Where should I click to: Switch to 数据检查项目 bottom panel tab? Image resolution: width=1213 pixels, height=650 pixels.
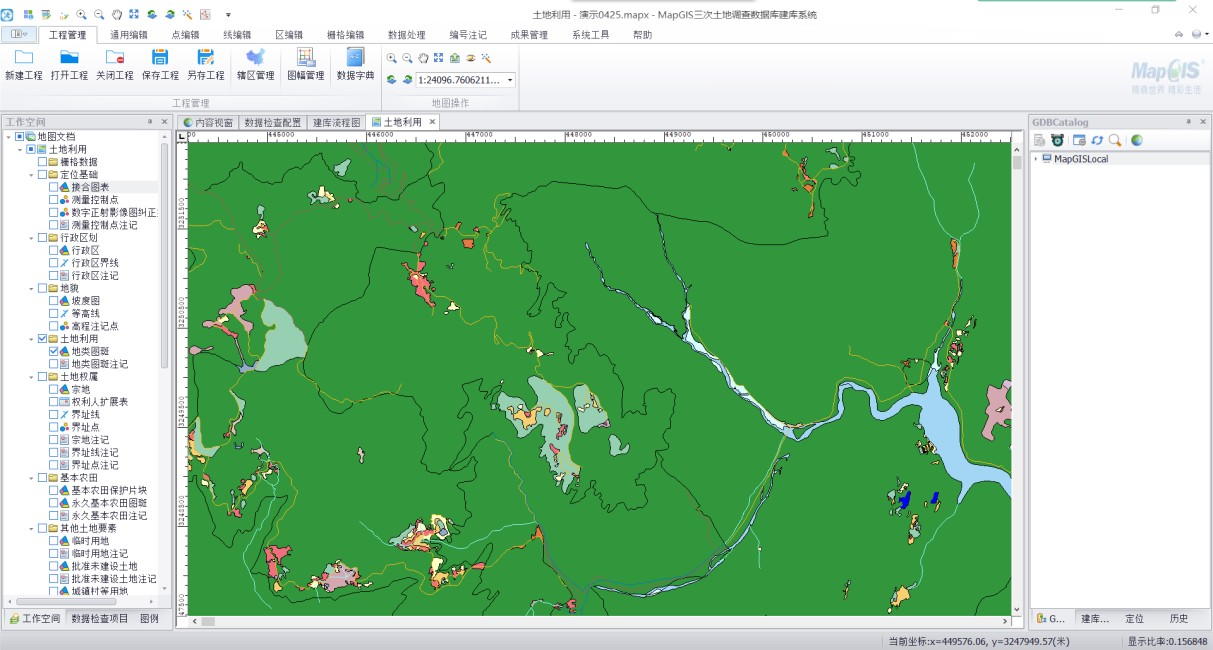[x=100, y=619]
